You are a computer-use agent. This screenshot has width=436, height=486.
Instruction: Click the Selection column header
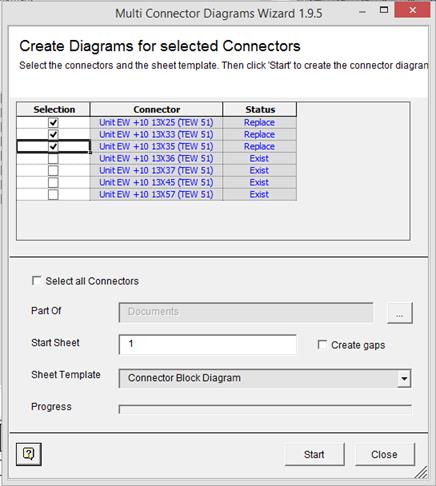coord(53,109)
